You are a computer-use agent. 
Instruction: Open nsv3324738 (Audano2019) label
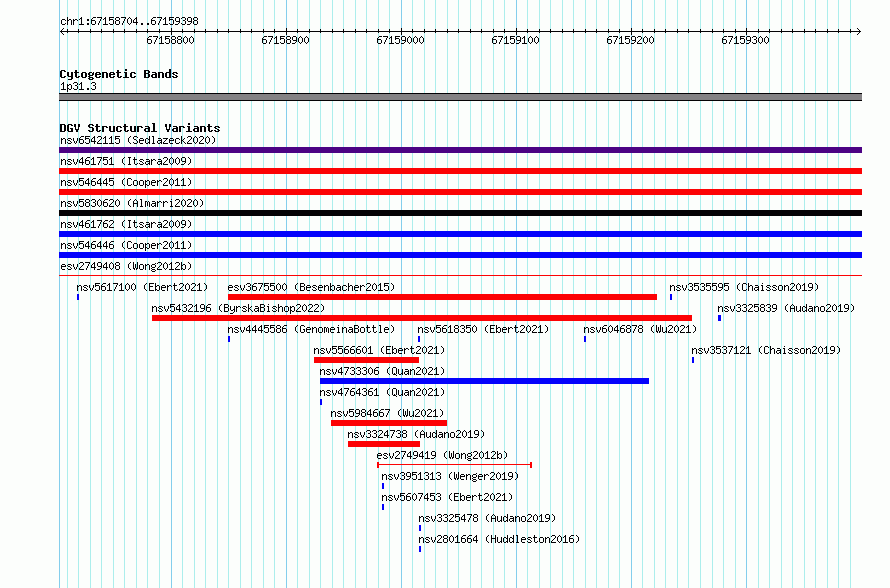coord(416,434)
